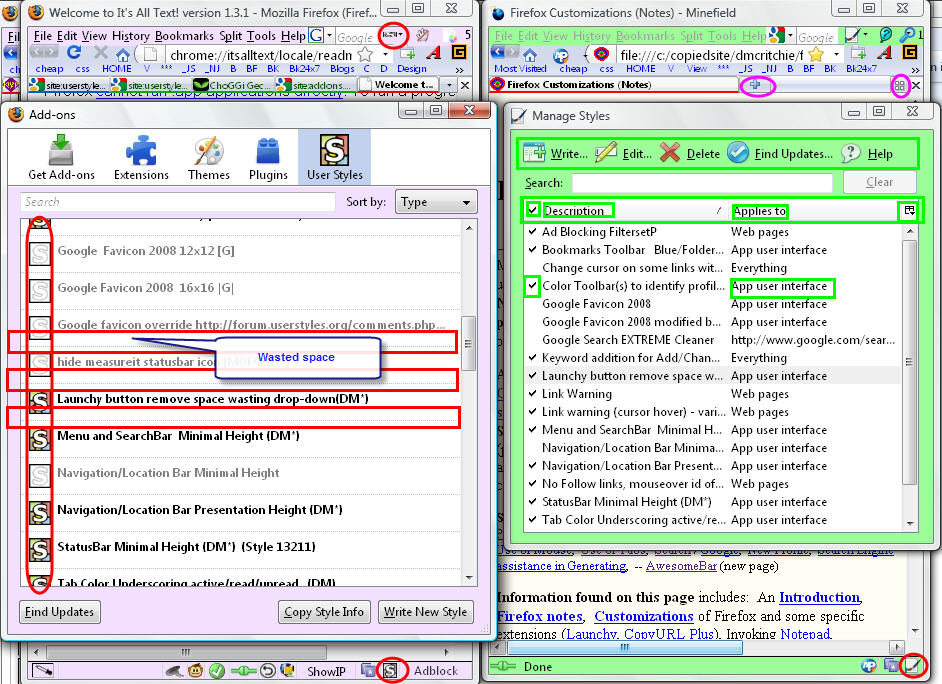Open Help in Manage Styles toolbar

pyautogui.click(x=867, y=154)
